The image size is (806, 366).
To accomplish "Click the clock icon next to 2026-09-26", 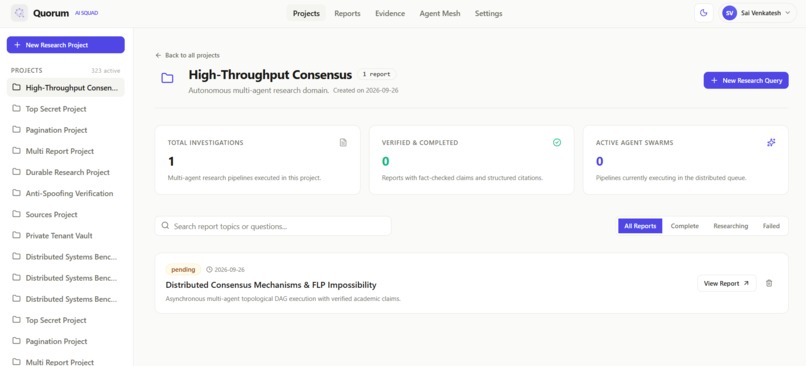I will 209,269.
